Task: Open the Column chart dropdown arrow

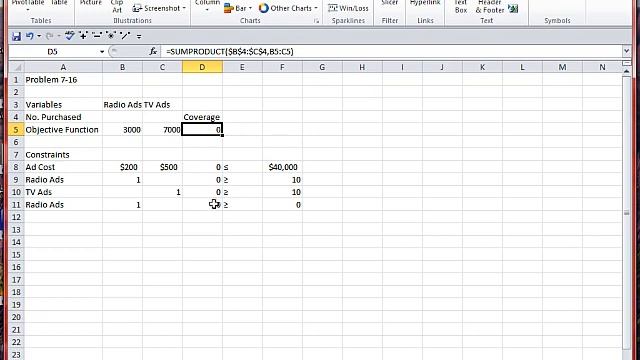Action: point(207,10)
